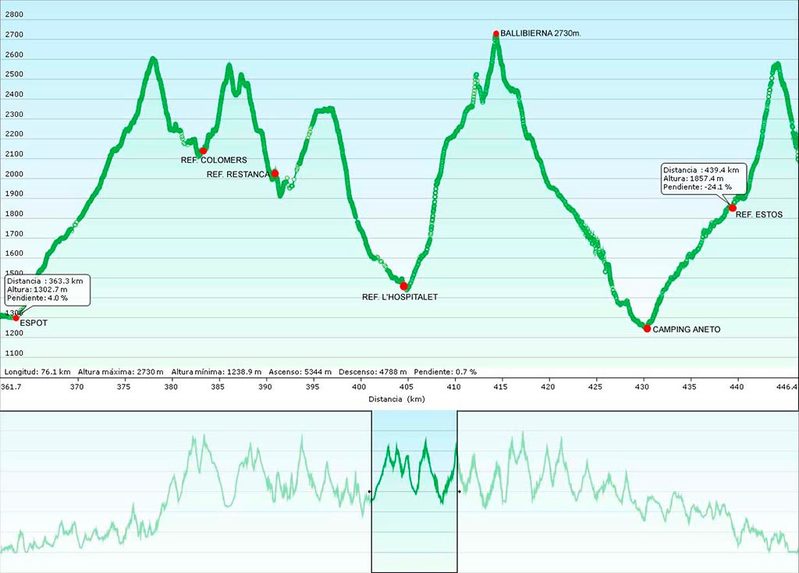Click the left handle of overview selection
This screenshot has width=799, height=573.
pyautogui.click(x=371, y=491)
